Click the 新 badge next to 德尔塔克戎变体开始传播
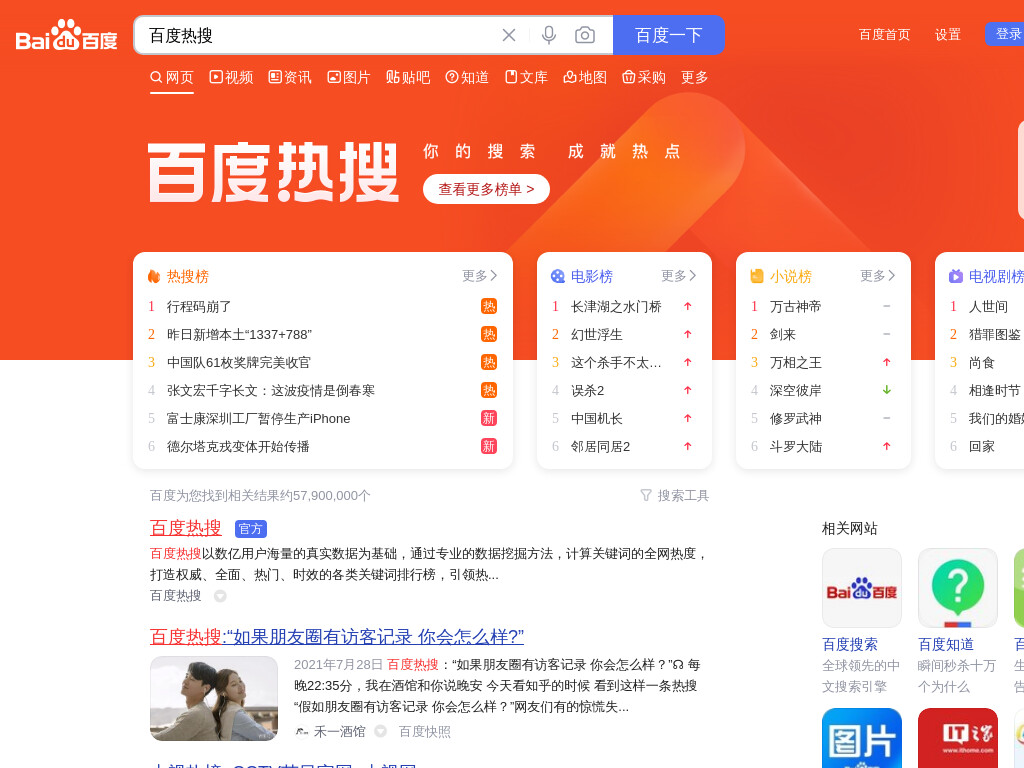The image size is (1024, 768). pyautogui.click(x=488, y=447)
